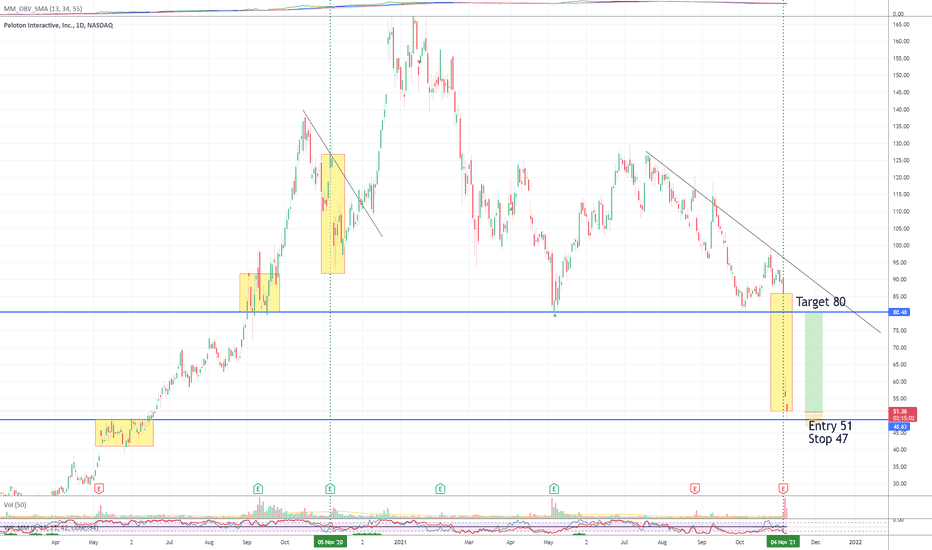Viewport: 932px width, 550px height.
Task: Open the green earnings marker near February 2021
Action: click(x=440, y=489)
